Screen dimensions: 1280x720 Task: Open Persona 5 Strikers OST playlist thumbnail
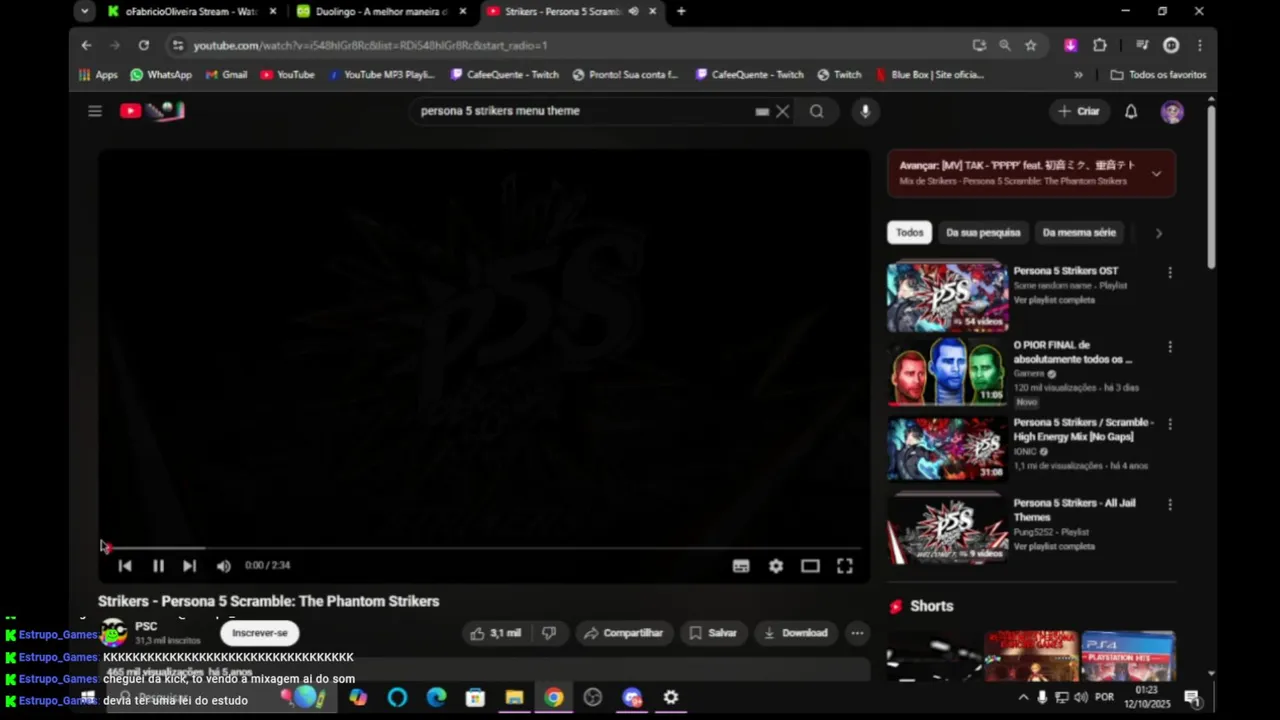(x=948, y=297)
